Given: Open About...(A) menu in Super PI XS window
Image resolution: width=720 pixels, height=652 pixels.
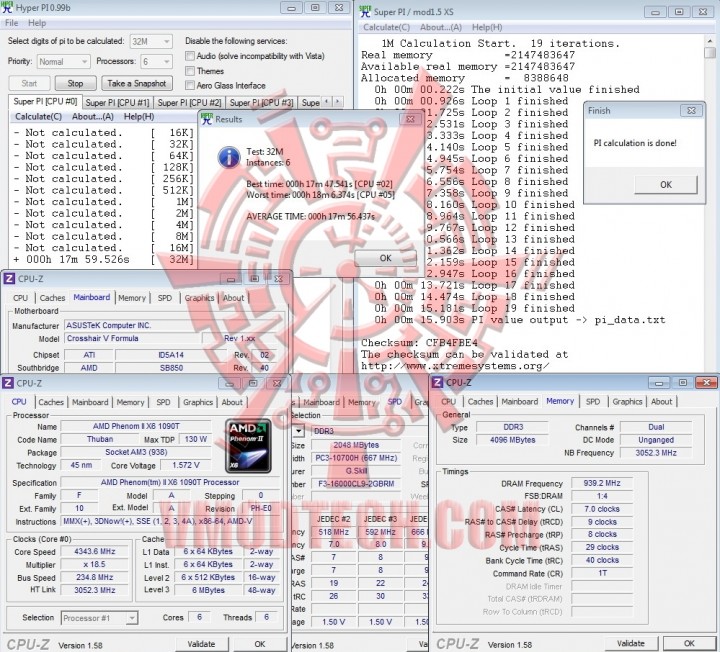Looking at the screenshot, I should click(x=441, y=27).
